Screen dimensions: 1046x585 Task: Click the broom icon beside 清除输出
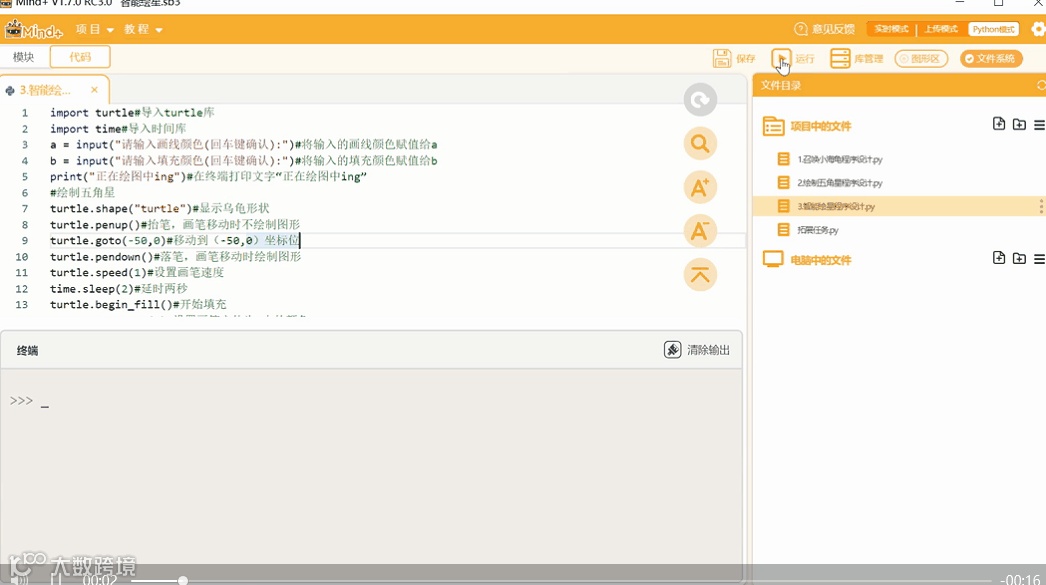pyautogui.click(x=672, y=350)
